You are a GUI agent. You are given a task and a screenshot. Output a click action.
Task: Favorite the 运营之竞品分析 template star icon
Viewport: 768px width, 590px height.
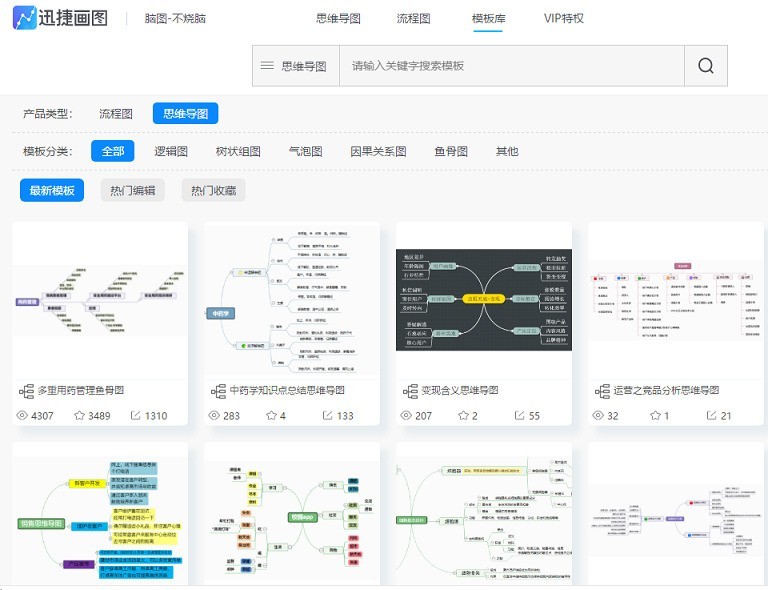(x=655, y=415)
